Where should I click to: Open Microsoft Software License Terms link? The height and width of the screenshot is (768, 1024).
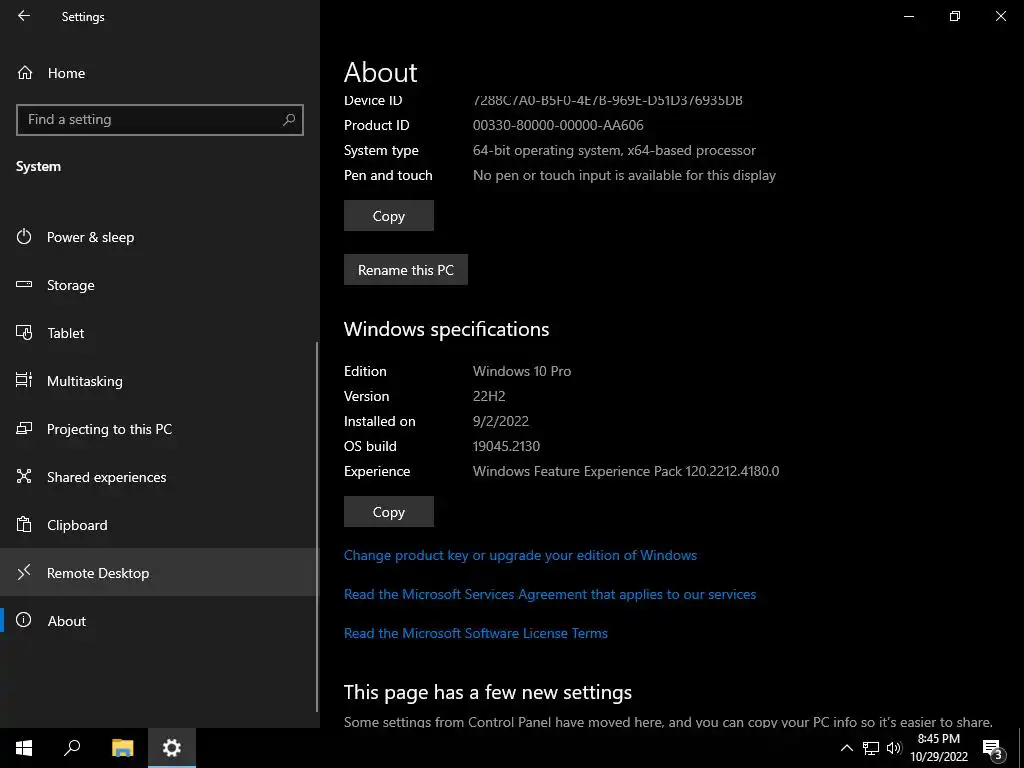click(475, 633)
